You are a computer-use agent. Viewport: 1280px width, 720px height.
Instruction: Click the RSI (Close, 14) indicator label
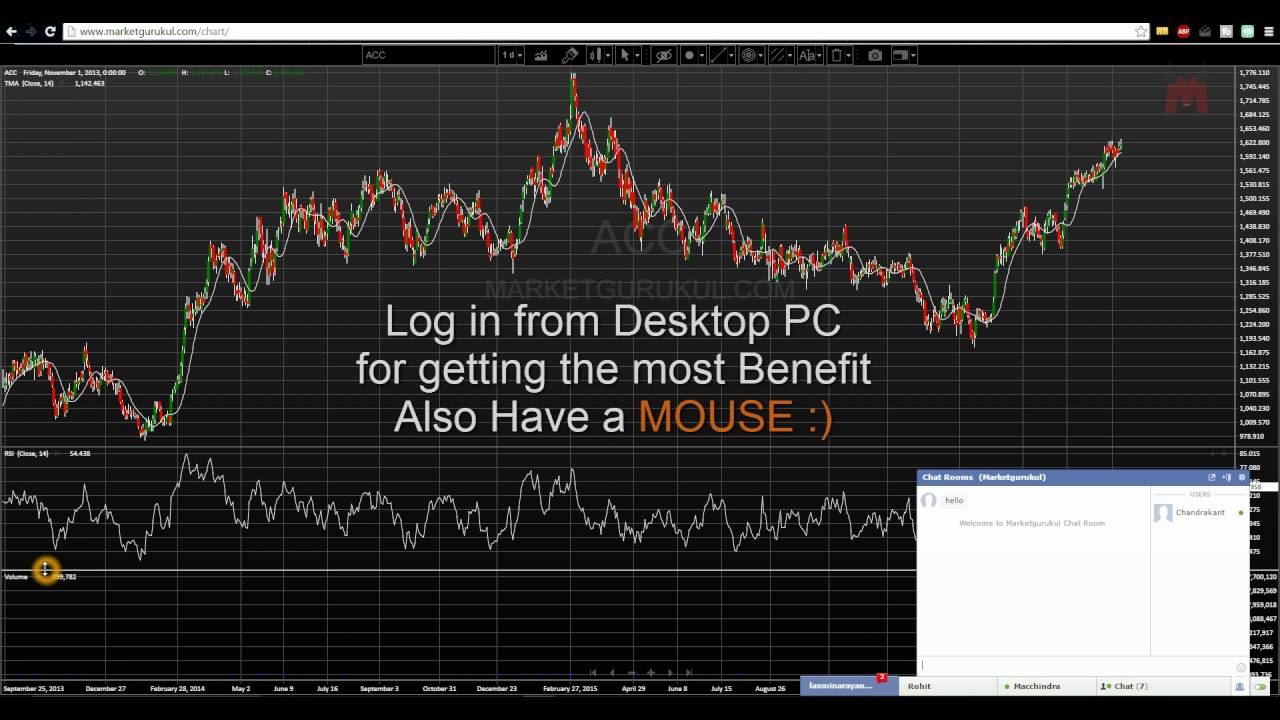pos(26,453)
